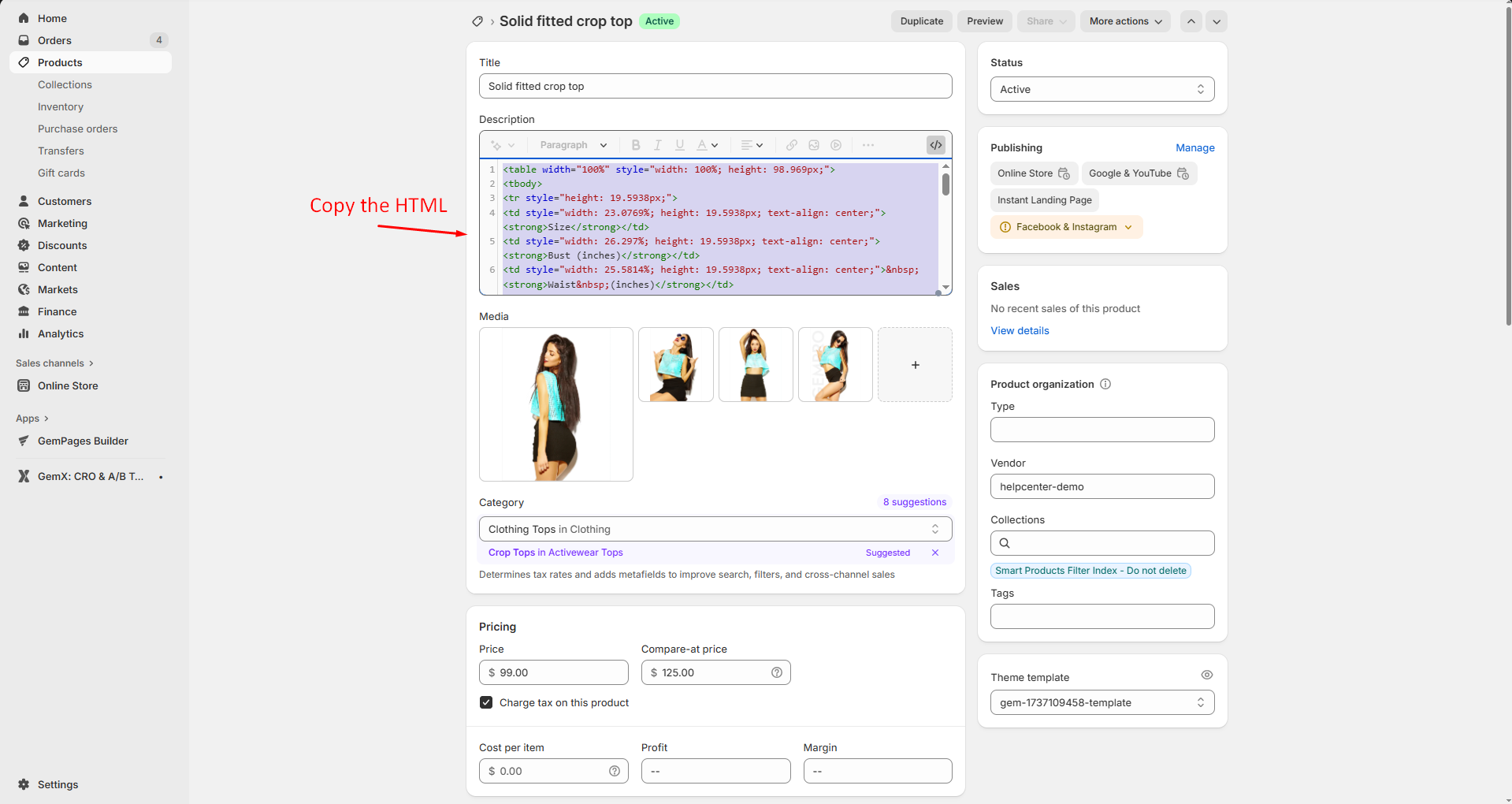Open the Status dropdown set to Active

[1101, 89]
